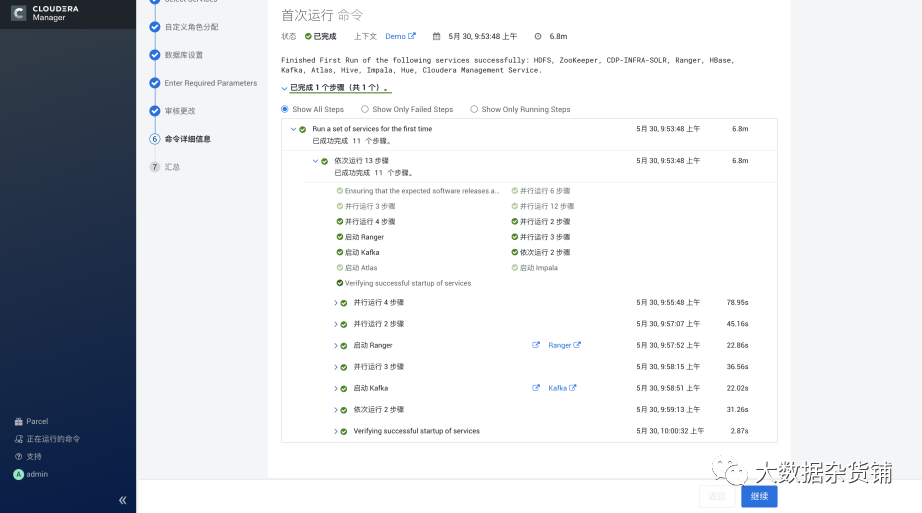The height and width of the screenshot is (513, 922).
Task: Click the check icon for 自定义角色分配 step
Action: pyautogui.click(x=155, y=27)
